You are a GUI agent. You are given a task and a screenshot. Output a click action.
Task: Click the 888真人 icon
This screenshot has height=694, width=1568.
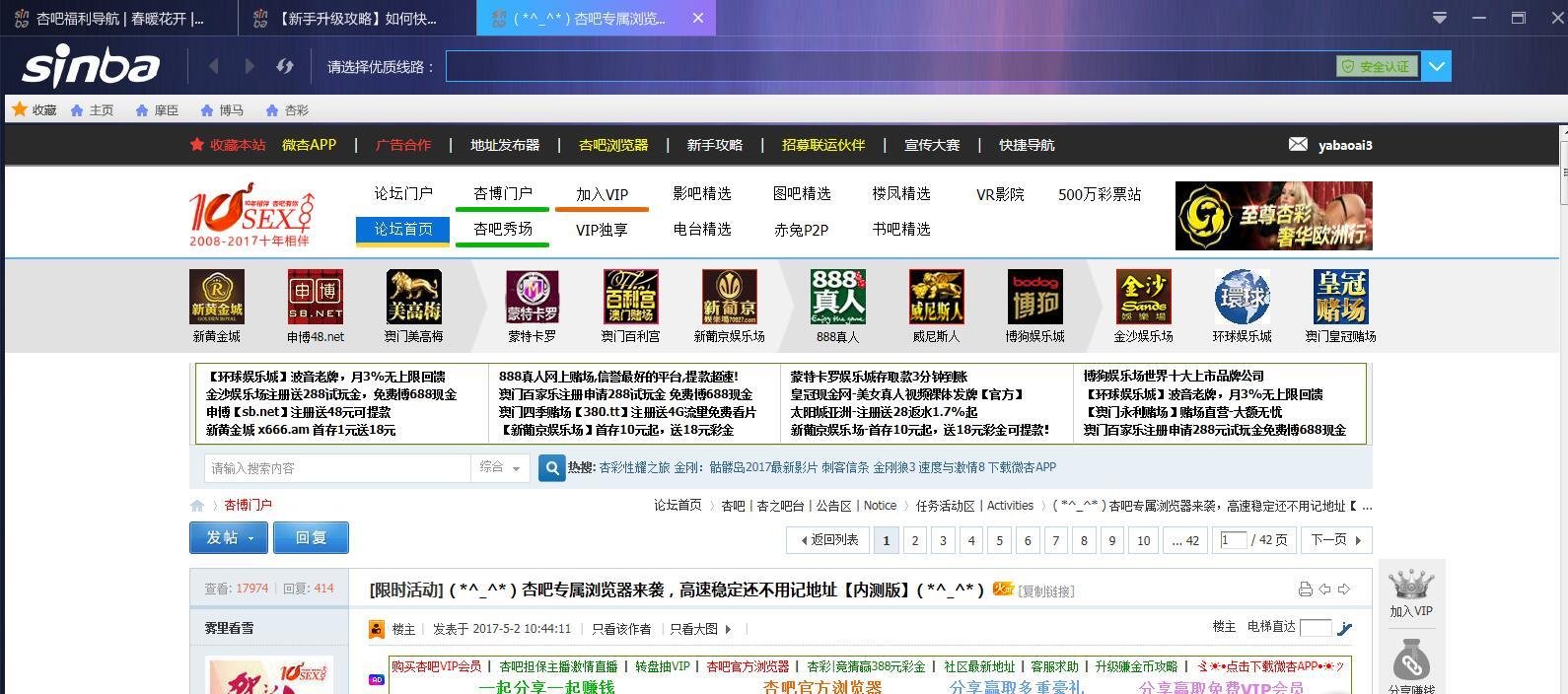click(838, 297)
